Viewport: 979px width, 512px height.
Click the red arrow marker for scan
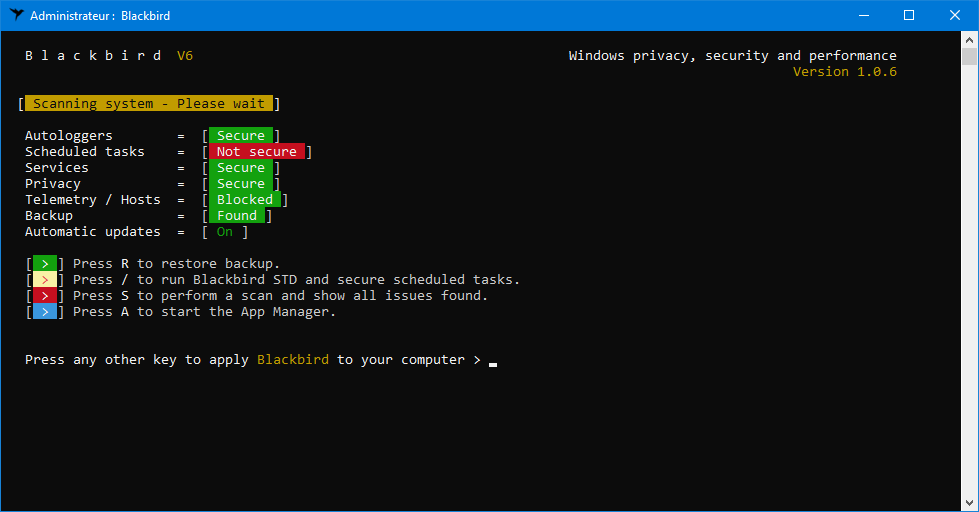pyautogui.click(x=45, y=296)
